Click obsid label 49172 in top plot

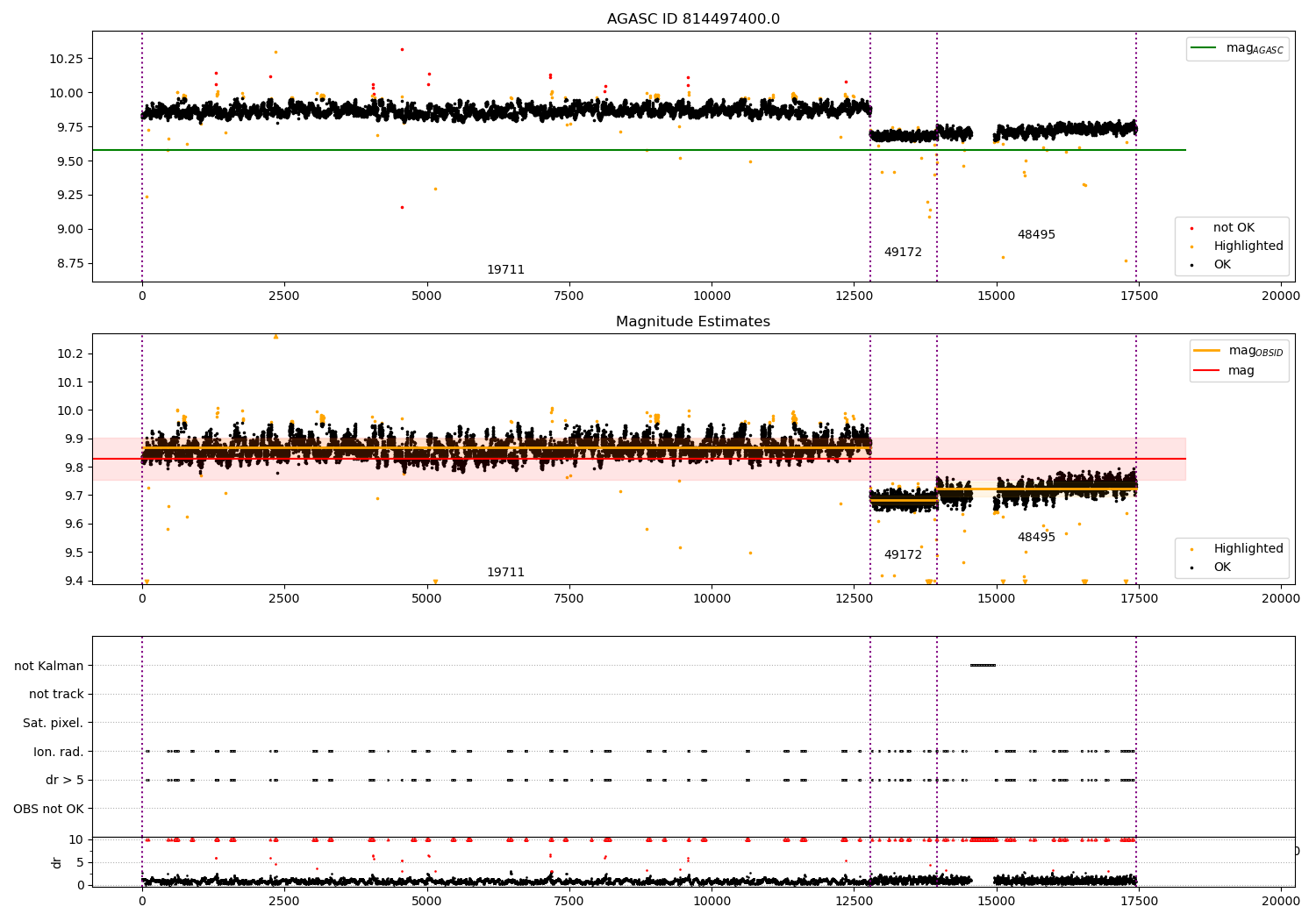[x=903, y=253]
